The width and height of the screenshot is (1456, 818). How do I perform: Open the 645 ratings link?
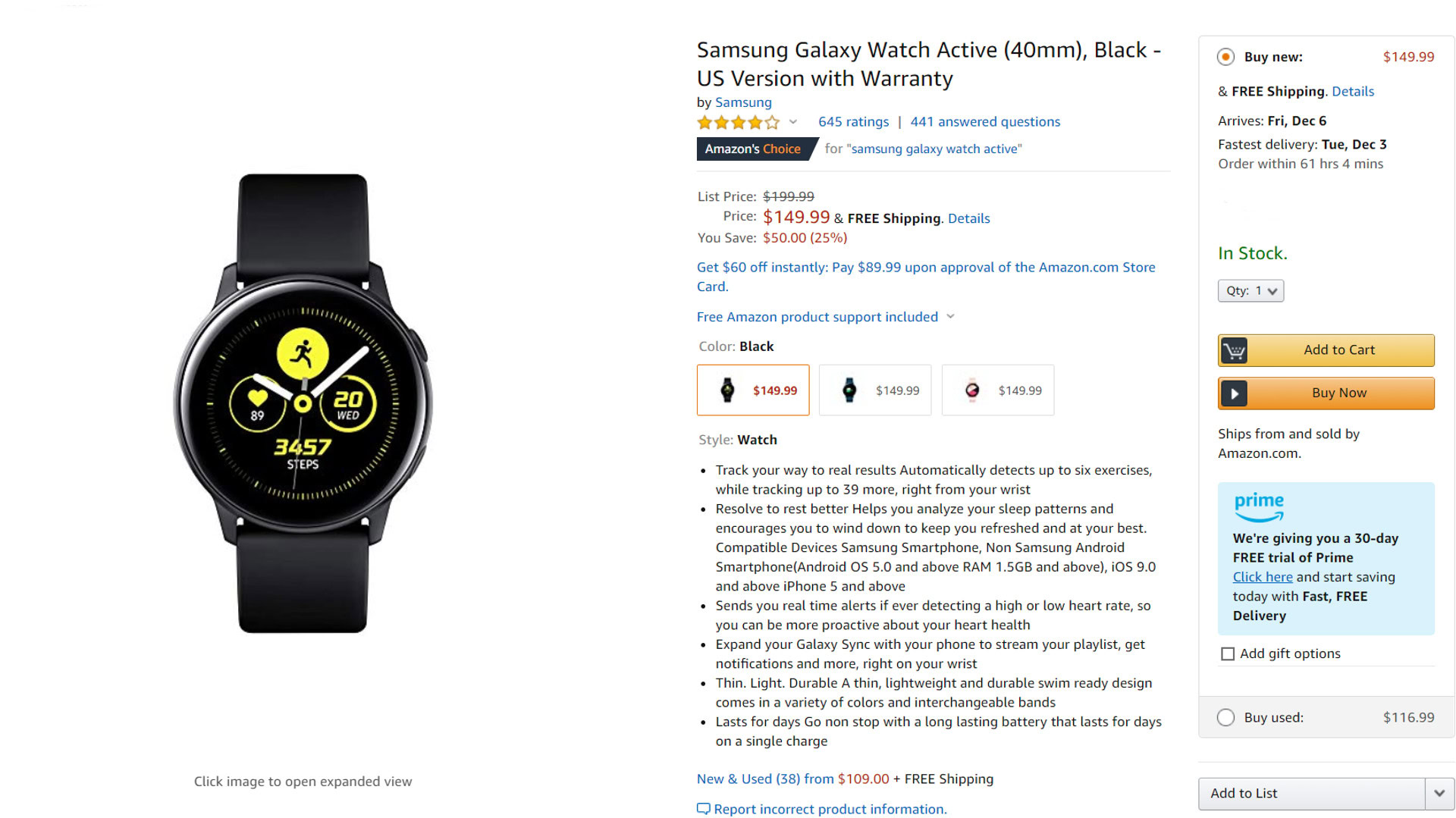853,122
